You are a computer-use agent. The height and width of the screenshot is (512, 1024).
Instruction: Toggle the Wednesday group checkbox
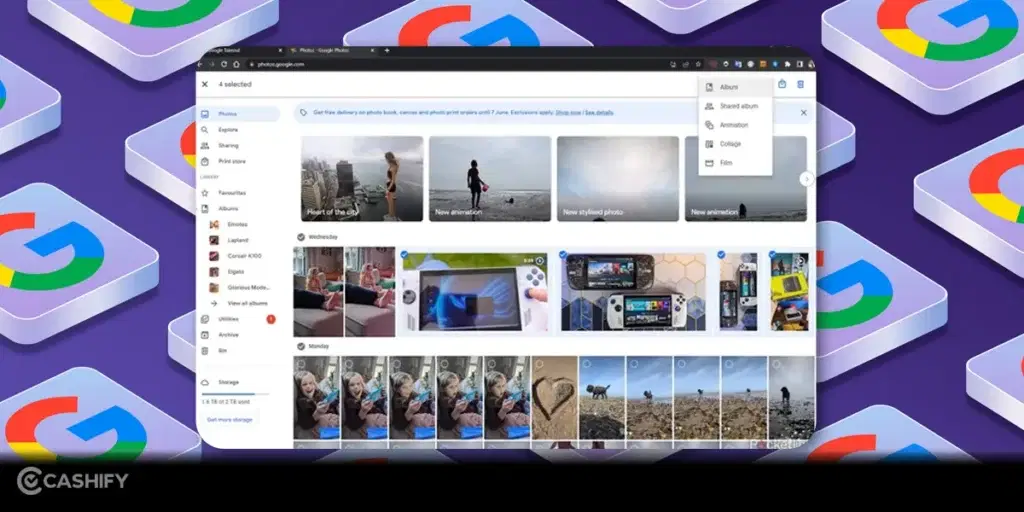click(301, 237)
